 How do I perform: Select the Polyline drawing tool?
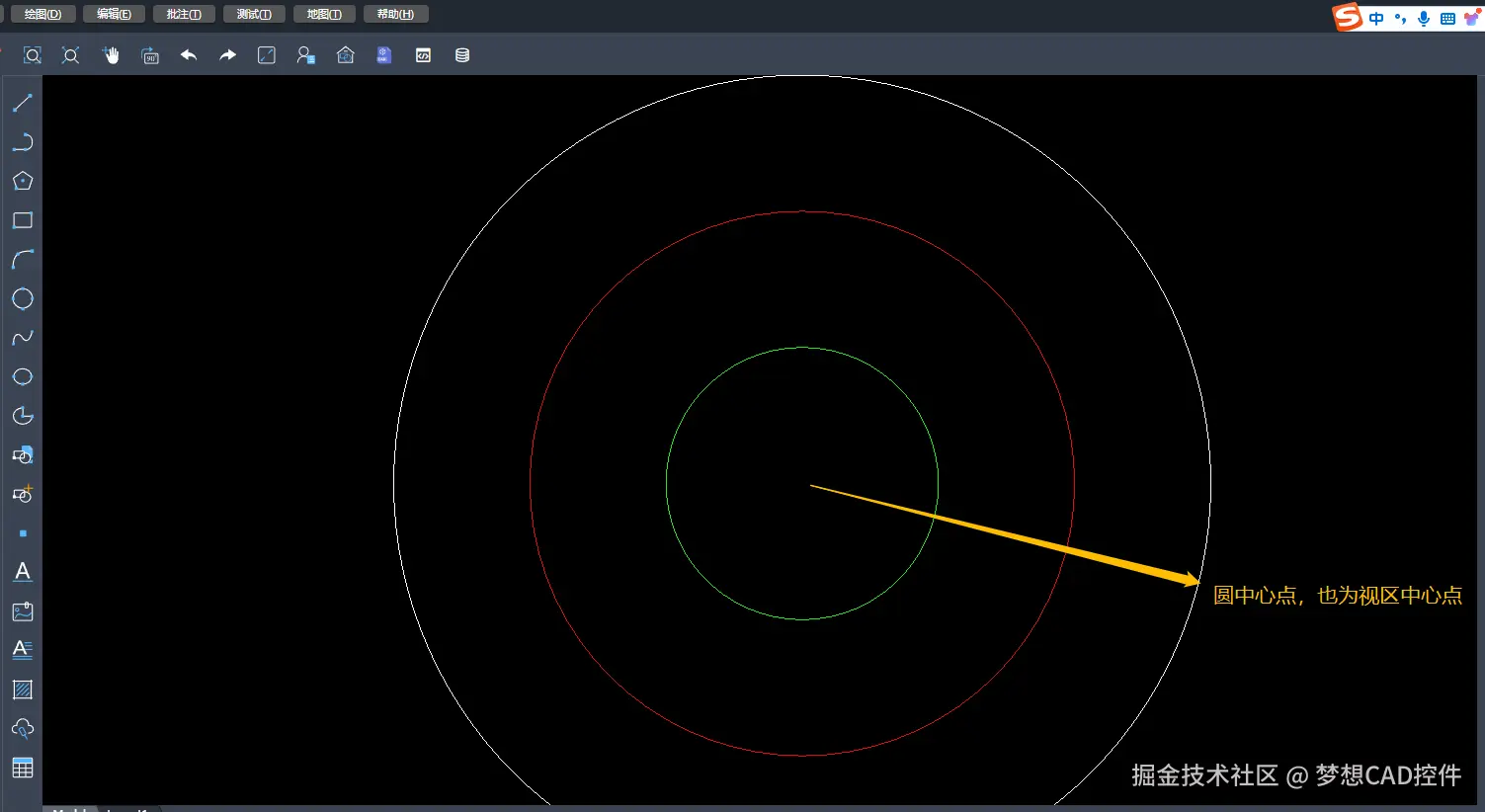23,142
